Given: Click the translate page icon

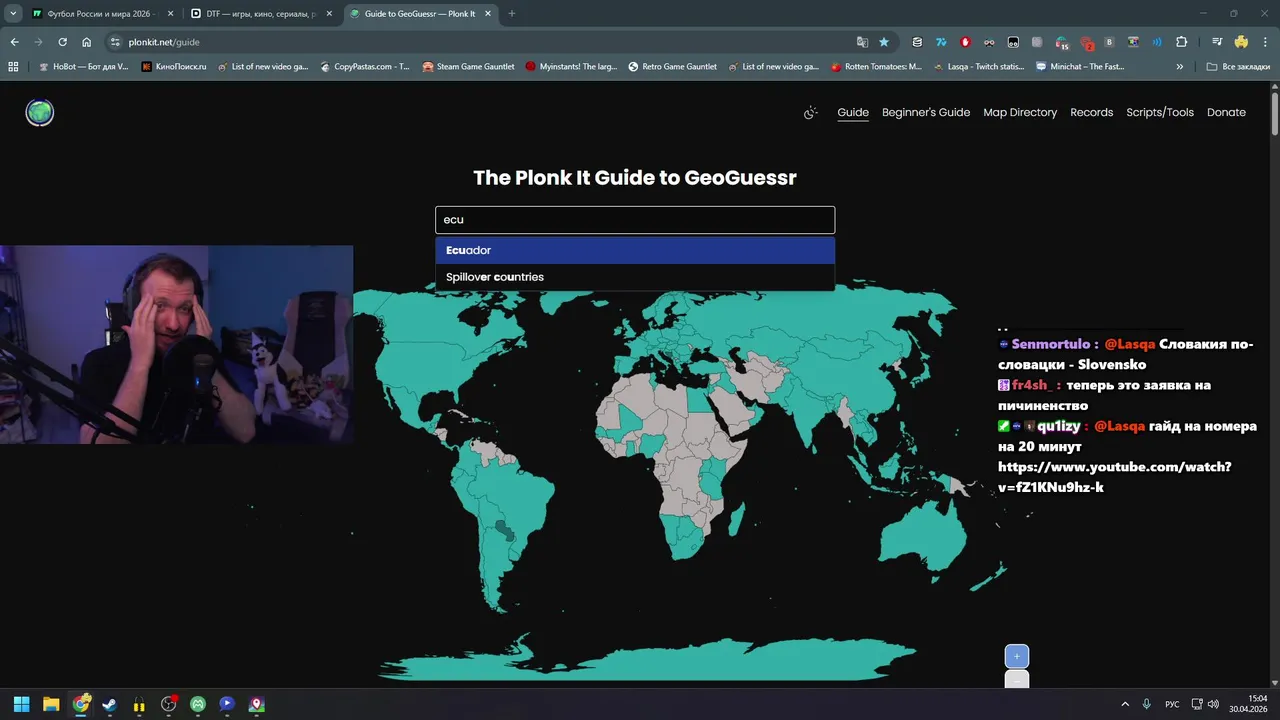Looking at the screenshot, I should (862, 42).
